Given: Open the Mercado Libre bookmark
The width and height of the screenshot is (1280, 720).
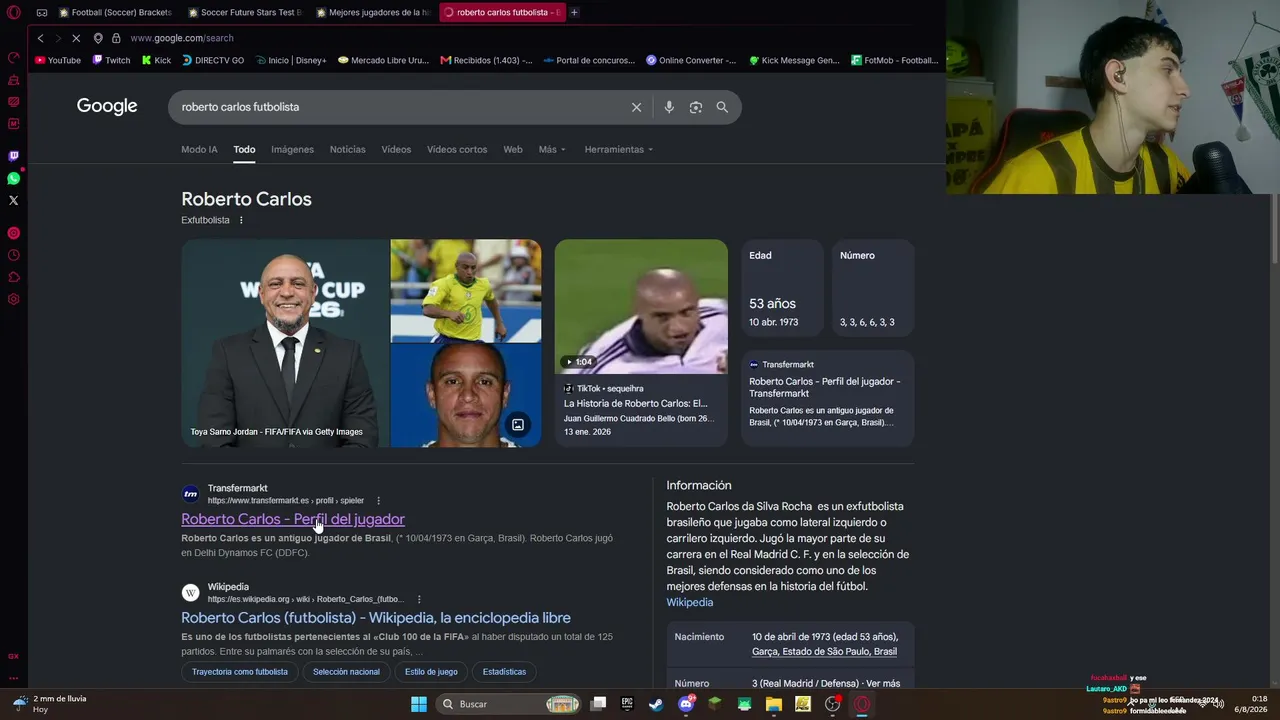Looking at the screenshot, I should point(383,60).
